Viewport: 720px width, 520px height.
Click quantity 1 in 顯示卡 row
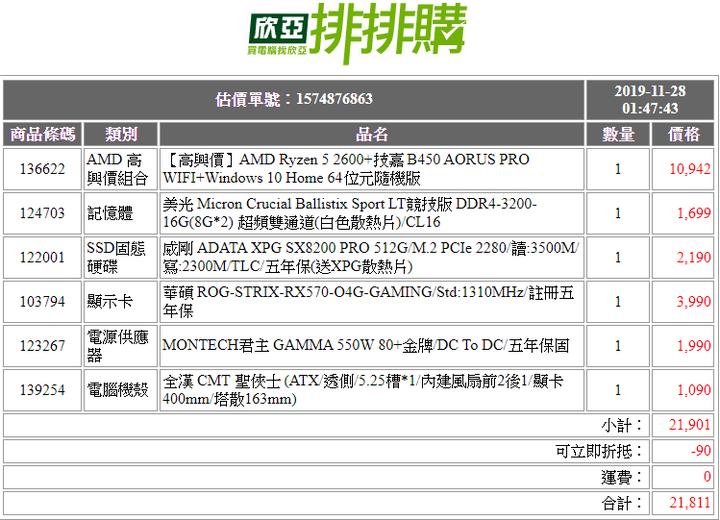pos(618,301)
